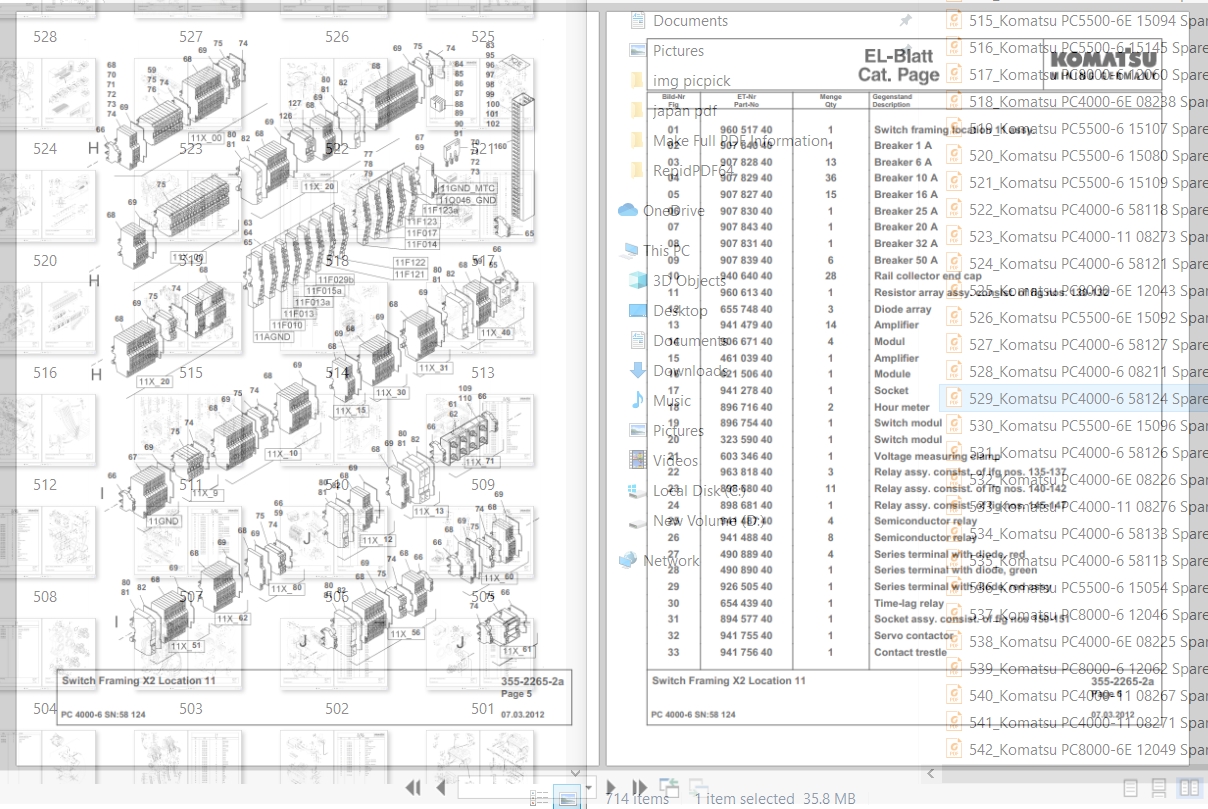Image resolution: width=1208 pixels, height=809 pixels.
Task: Open the japan pdf folder
Action: pyautogui.click(x=685, y=110)
